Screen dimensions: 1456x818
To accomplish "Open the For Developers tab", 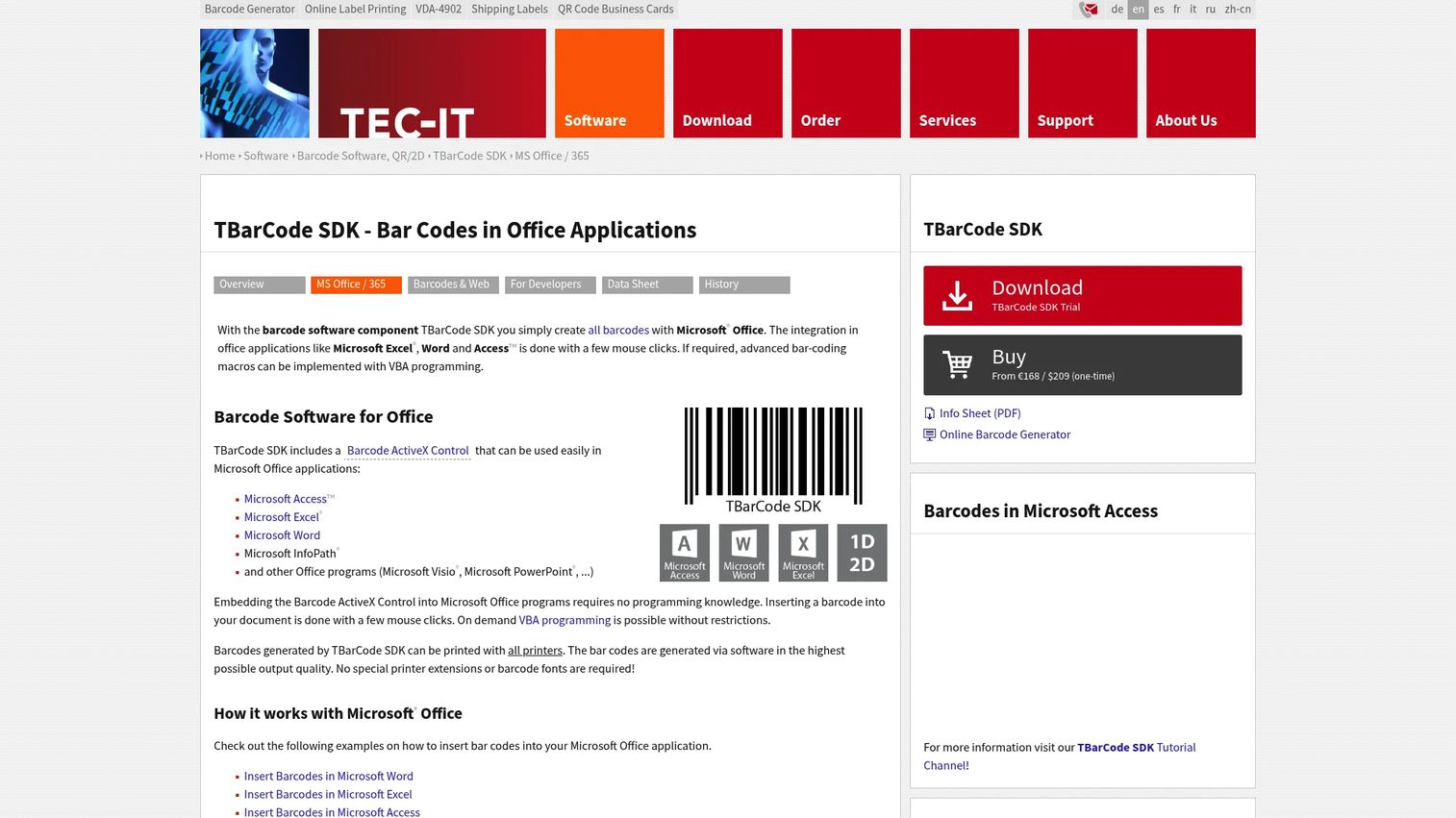I will tap(551, 285).
